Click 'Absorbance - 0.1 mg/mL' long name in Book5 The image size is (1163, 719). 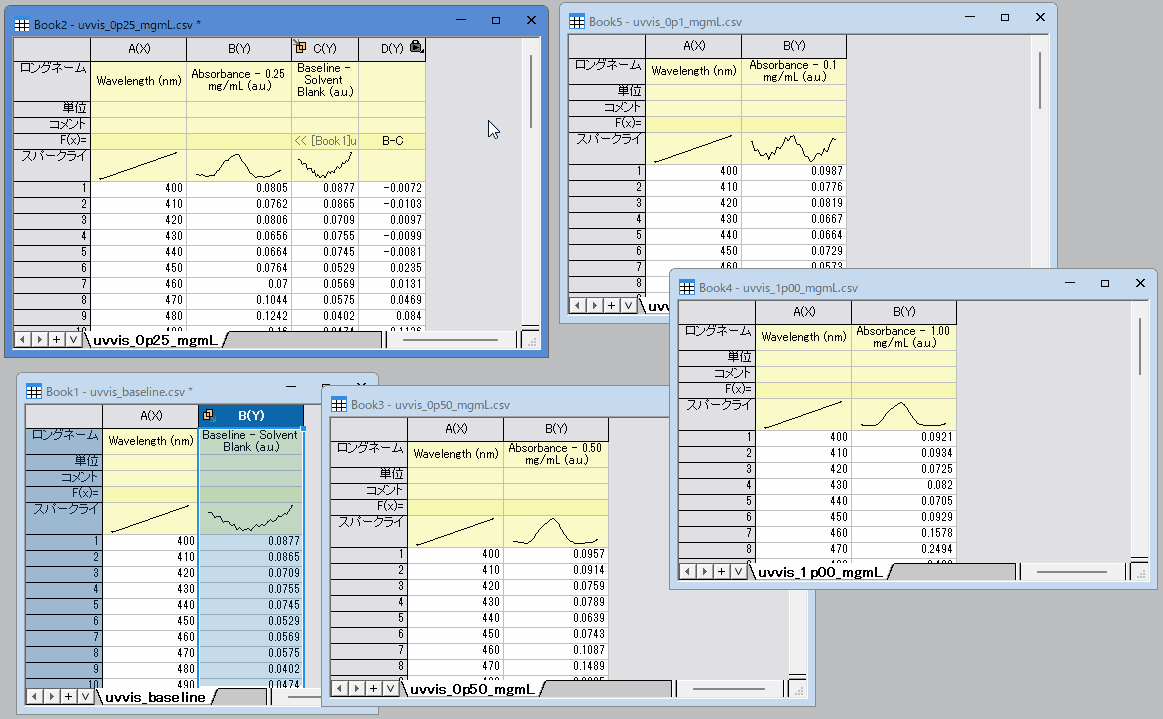(793, 70)
